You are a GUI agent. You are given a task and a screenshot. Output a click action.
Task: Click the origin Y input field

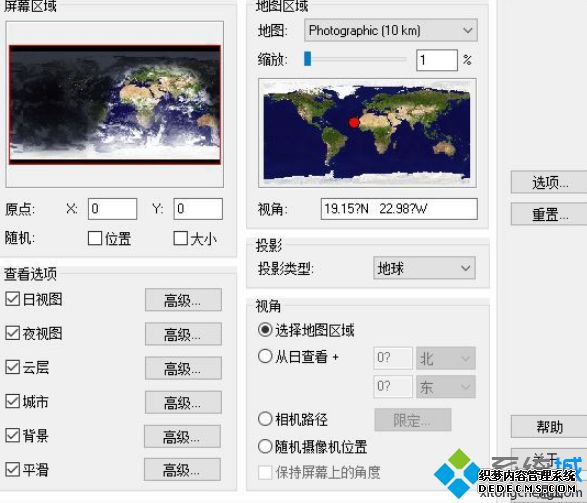(x=198, y=209)
